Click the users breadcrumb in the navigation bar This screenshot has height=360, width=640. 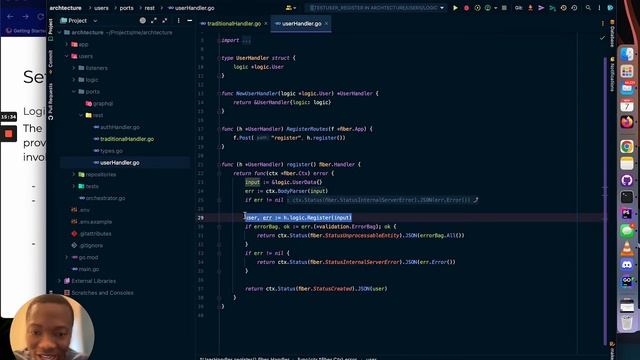101,8
